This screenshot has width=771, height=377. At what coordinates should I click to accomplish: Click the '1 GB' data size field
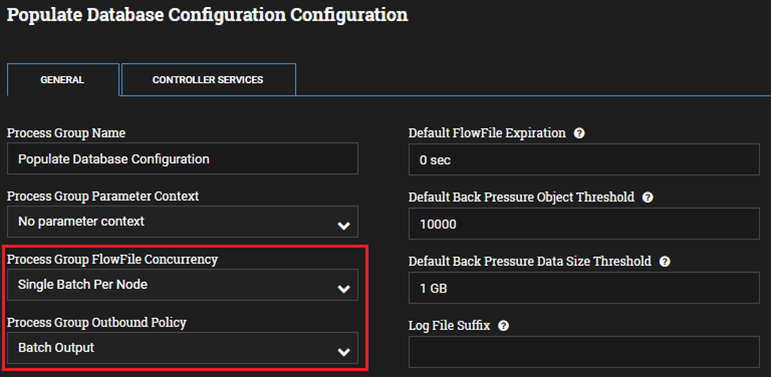[584, 288]
